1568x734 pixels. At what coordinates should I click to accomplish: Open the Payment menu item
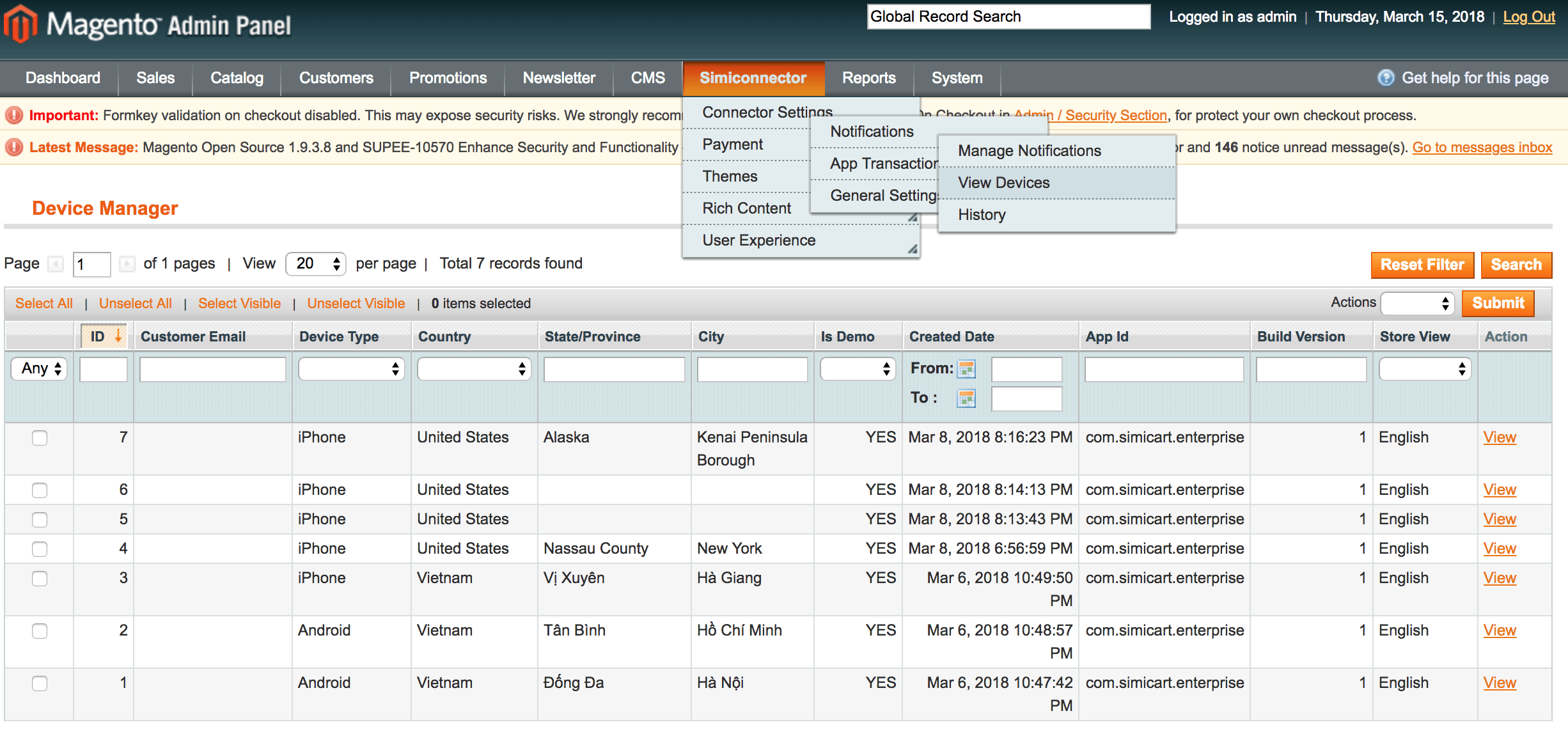(746, 144)
